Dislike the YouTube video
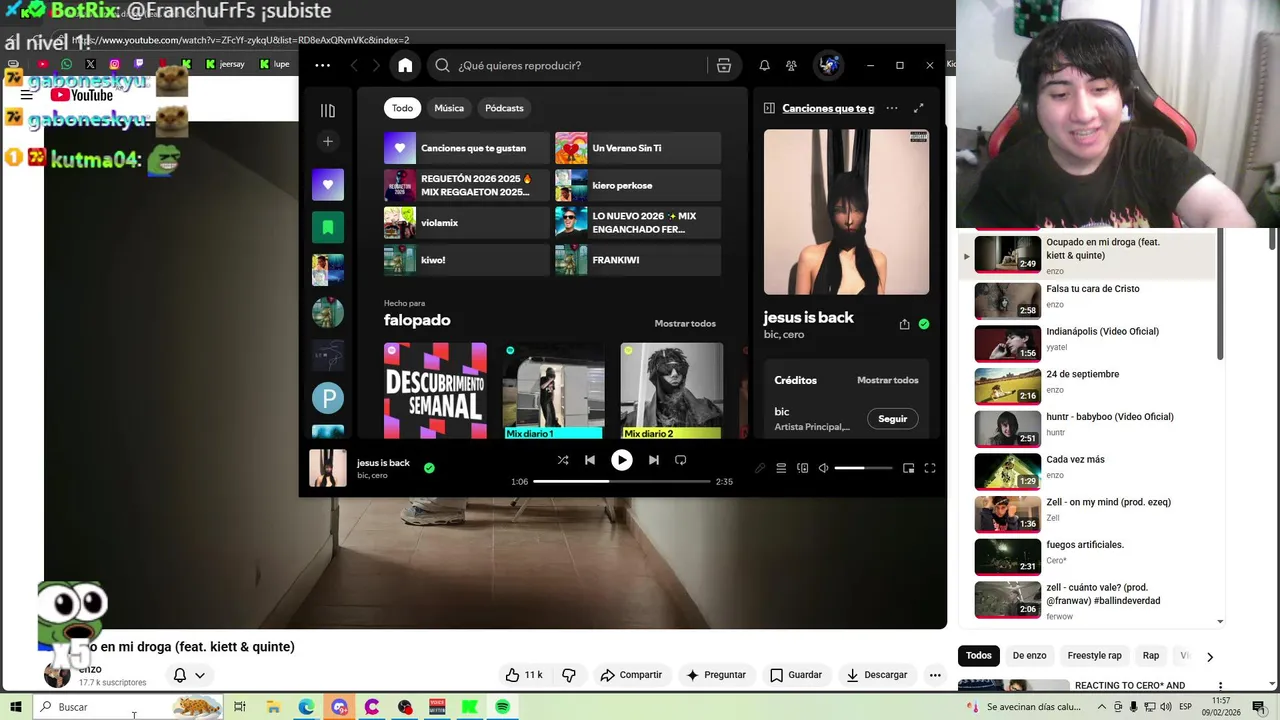 tap(569, 675)
